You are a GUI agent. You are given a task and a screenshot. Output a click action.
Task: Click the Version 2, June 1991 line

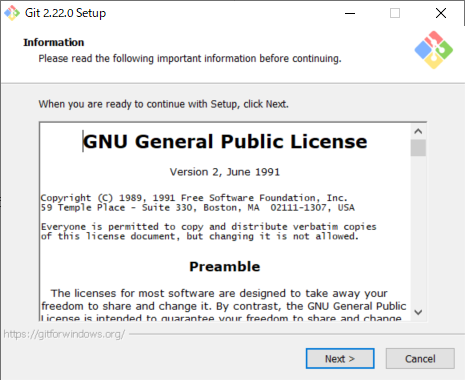(225, 172)
